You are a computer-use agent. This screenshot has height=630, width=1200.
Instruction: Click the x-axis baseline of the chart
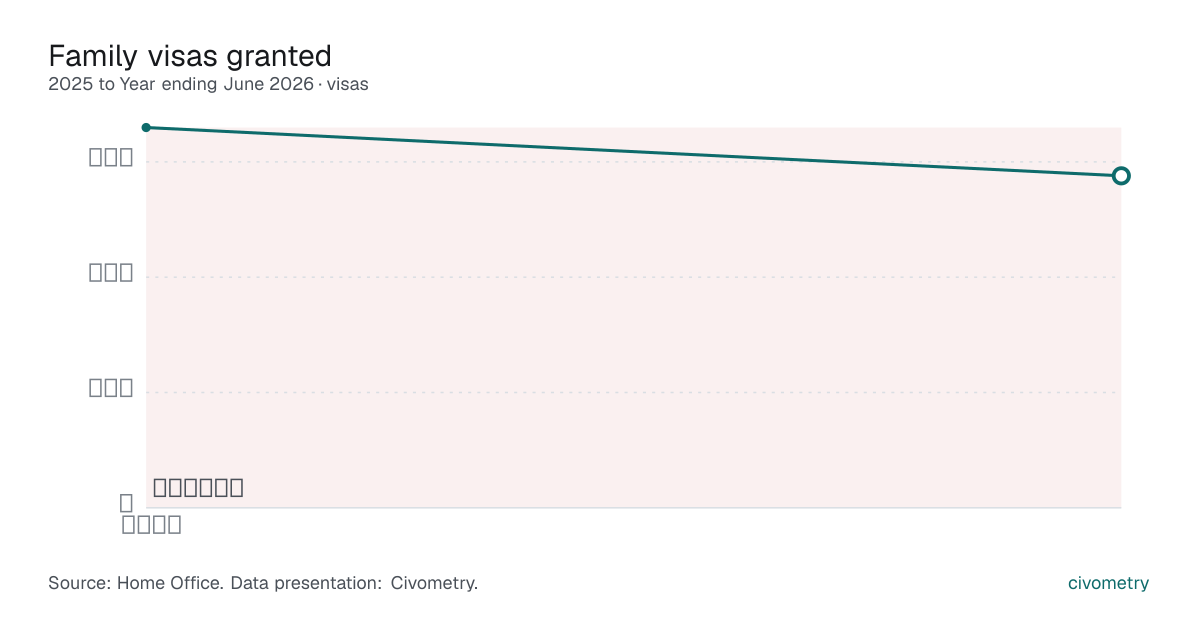(633, 508)
